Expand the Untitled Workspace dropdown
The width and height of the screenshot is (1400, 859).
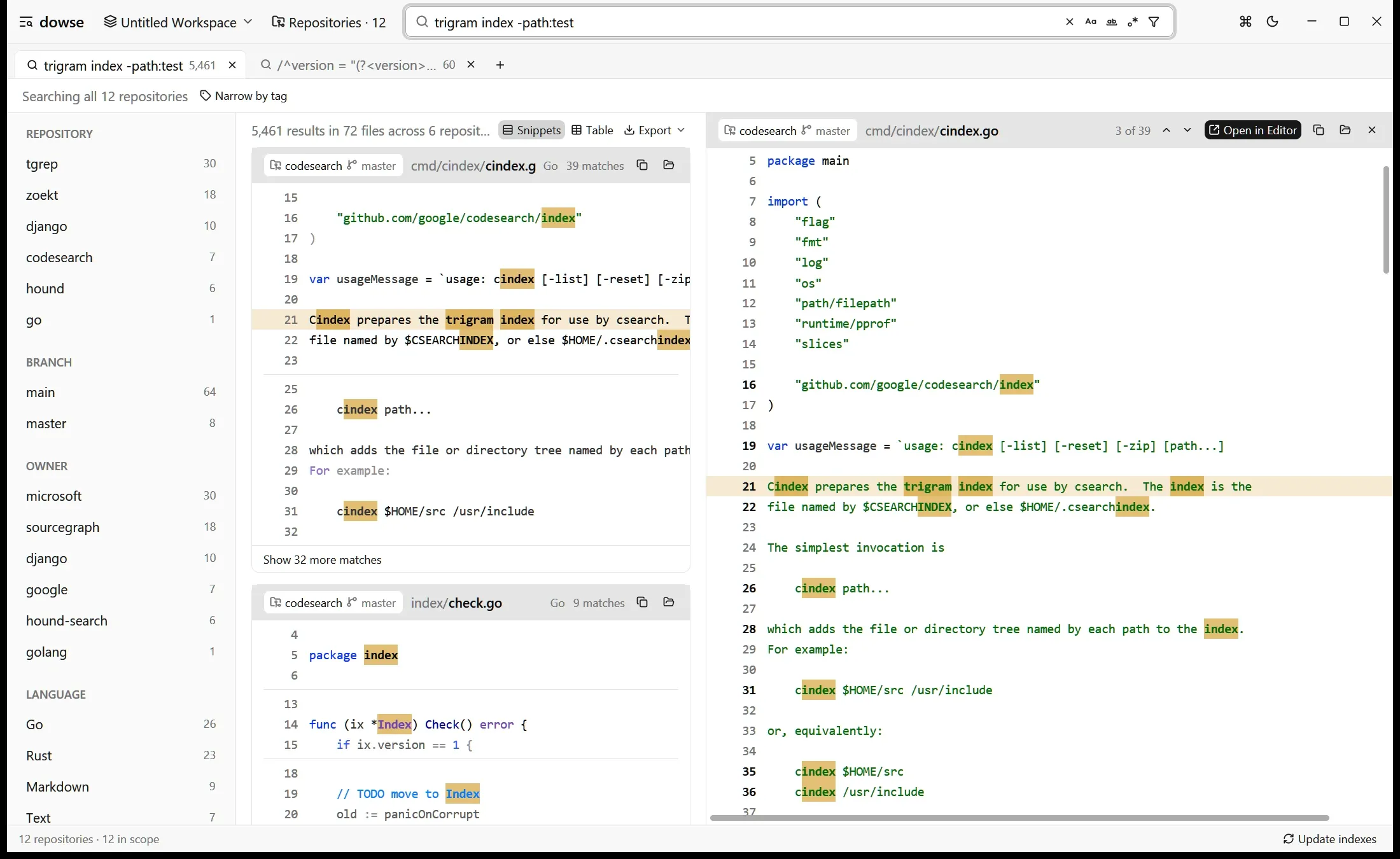click(x=179, y=22)
